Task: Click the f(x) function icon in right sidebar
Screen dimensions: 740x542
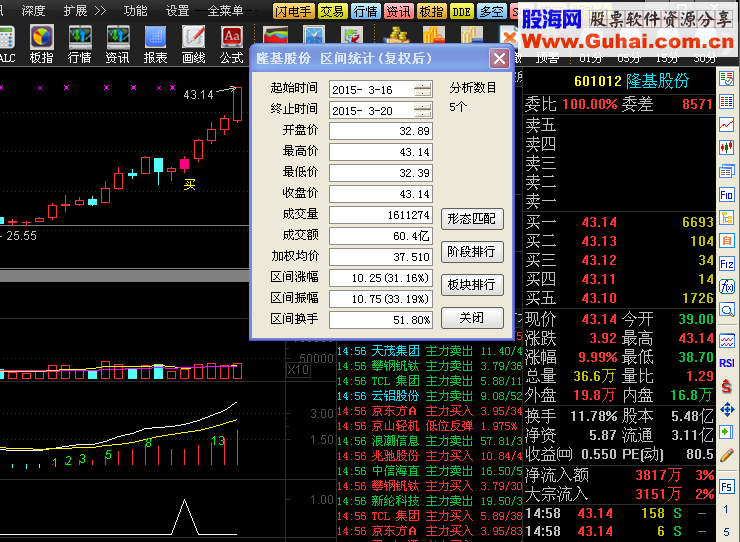Action: tap(727, 287)
